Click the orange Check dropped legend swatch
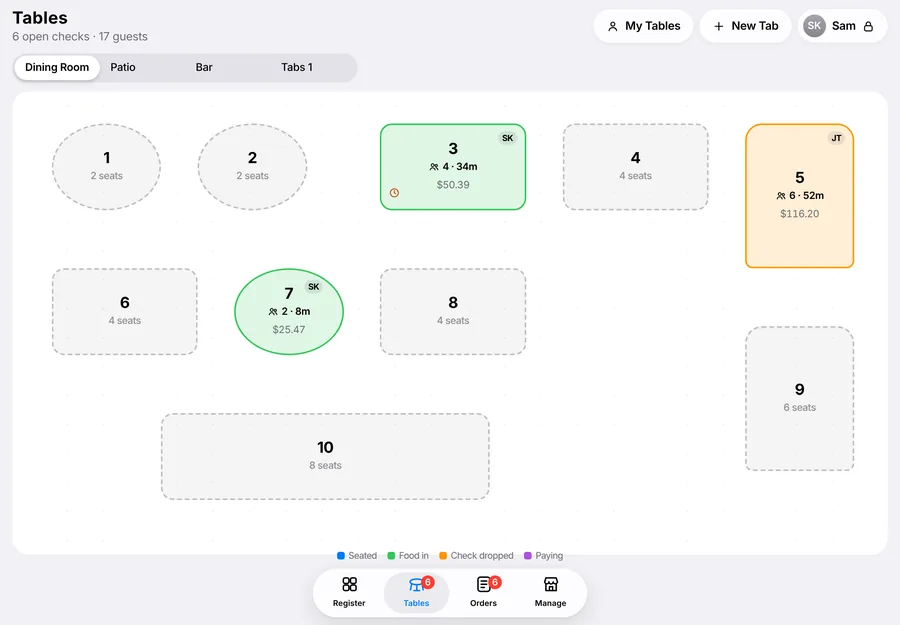Viewport: 900px width, 625px height. click(443, 556)
